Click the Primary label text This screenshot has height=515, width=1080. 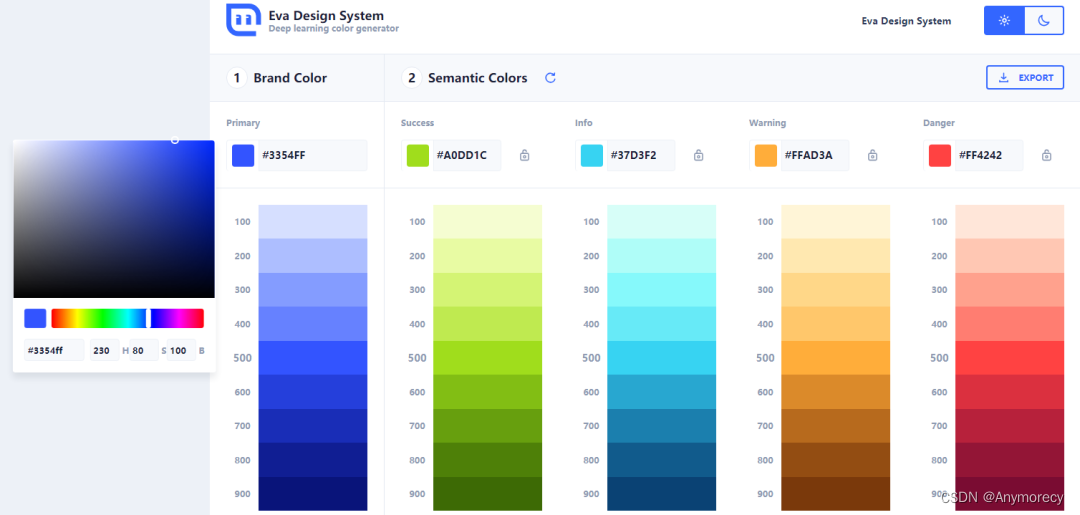(243, 123)
